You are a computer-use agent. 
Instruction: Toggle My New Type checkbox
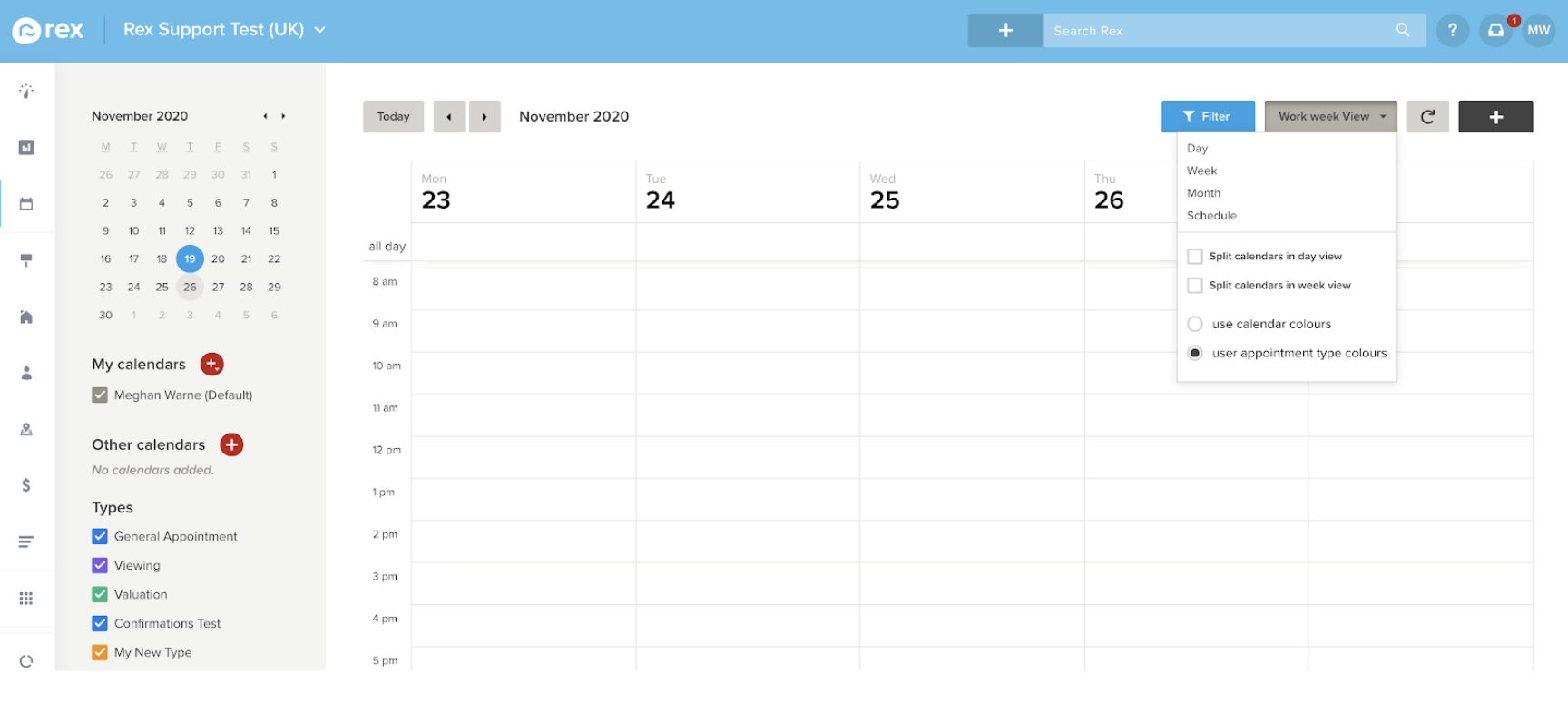coord(100,652)
